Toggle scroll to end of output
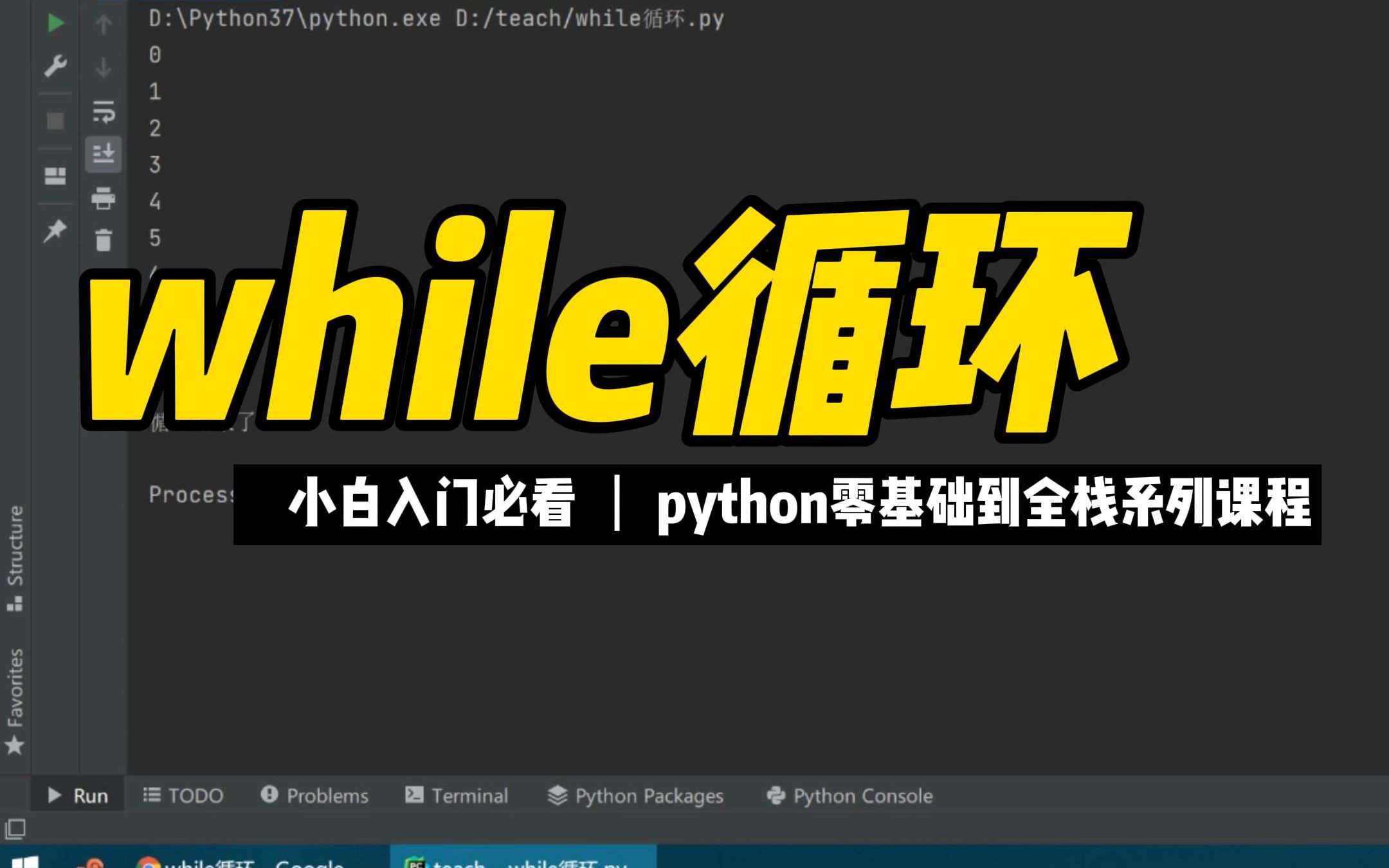The height and width of the screenshot is (868, 1389). point(104,154)
